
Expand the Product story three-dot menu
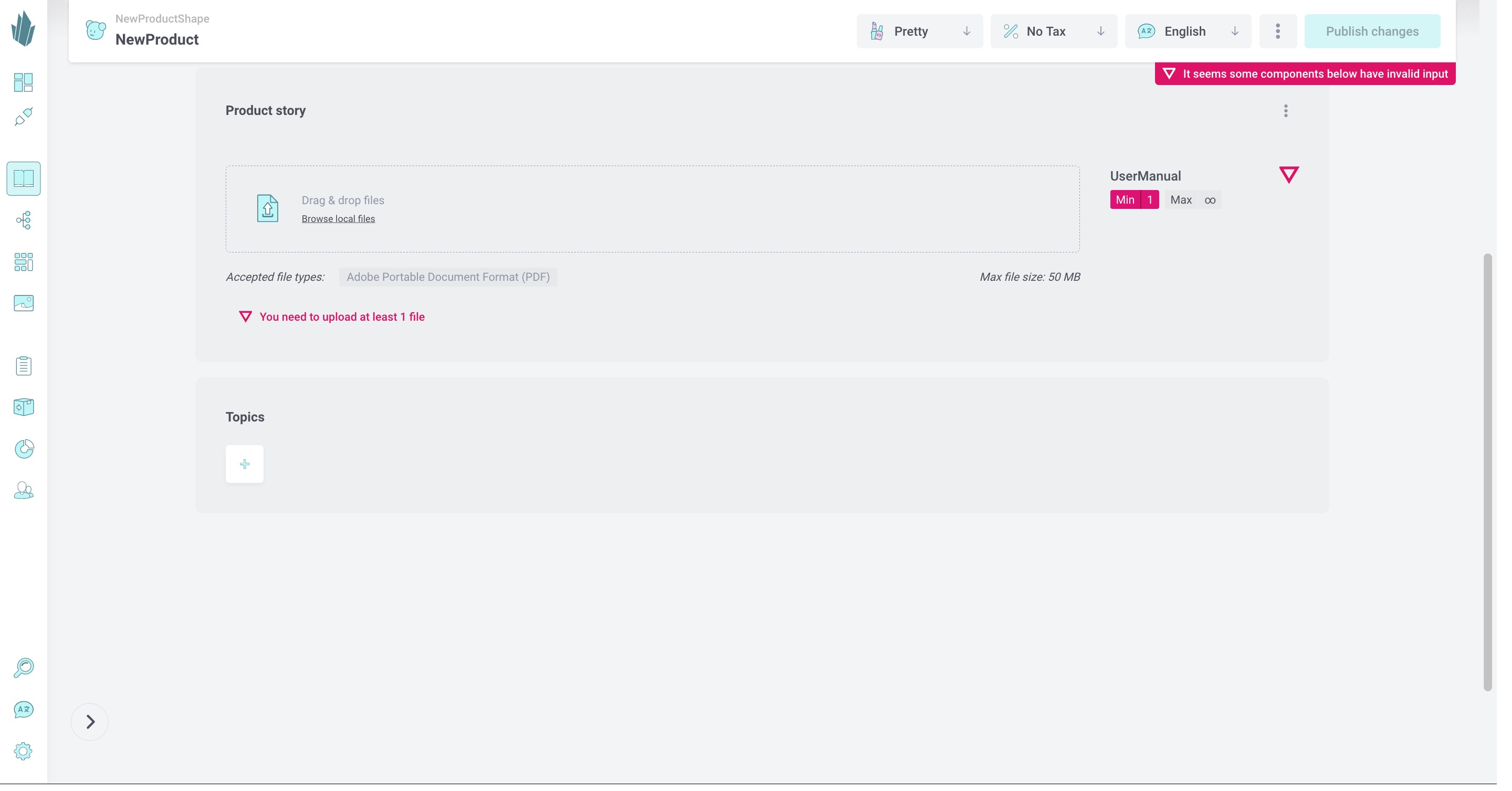[x=1286, y=110]
